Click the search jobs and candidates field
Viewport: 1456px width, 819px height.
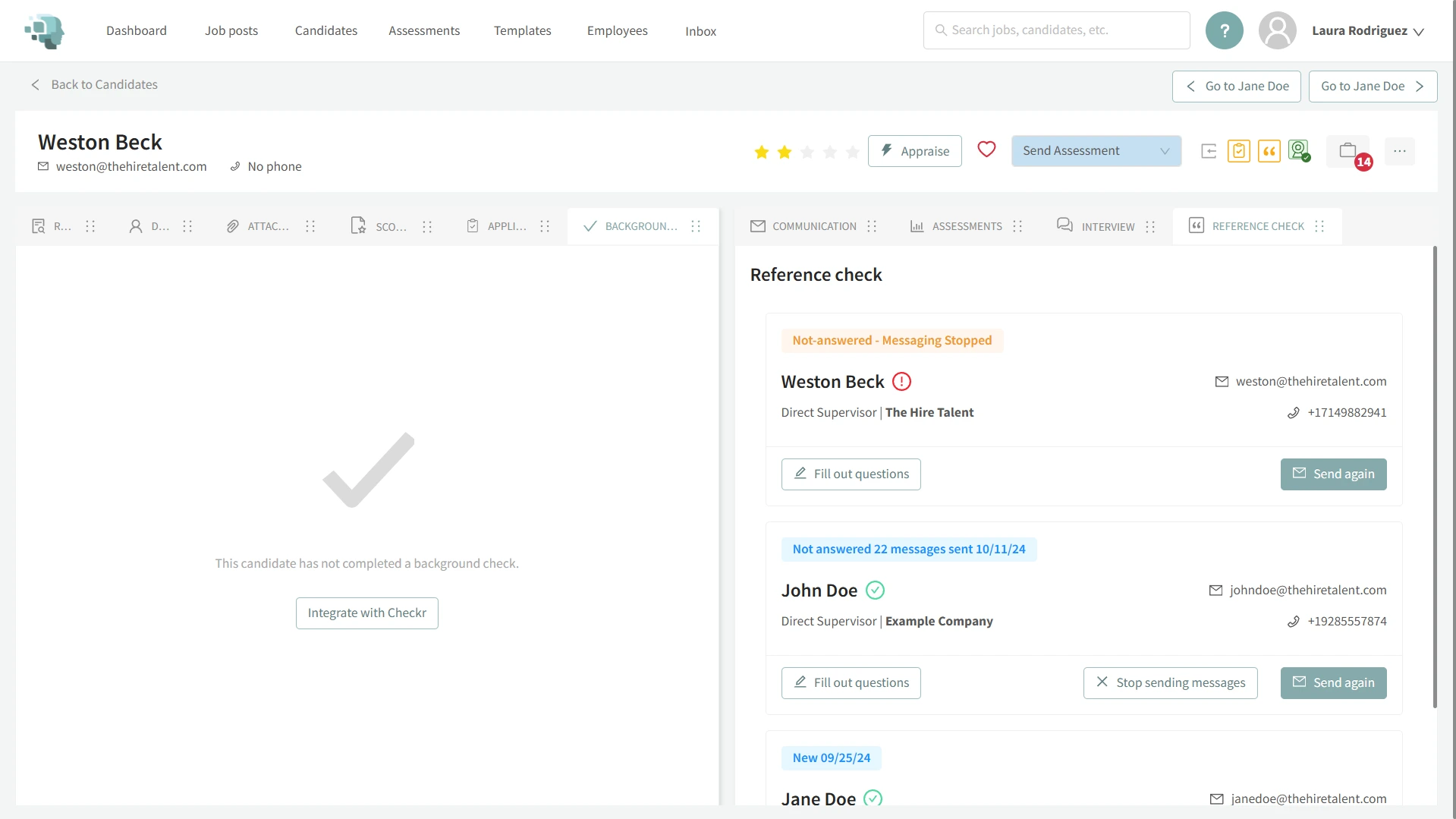[1056, 30]
